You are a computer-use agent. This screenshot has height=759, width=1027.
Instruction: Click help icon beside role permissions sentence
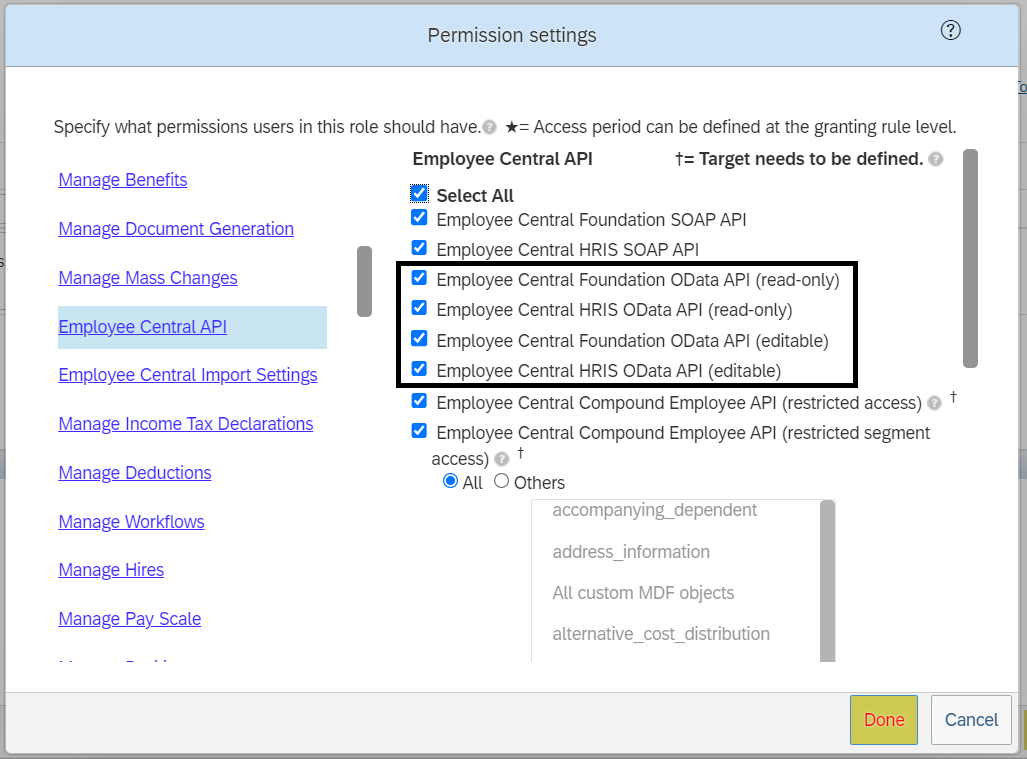tap(489, 127)
